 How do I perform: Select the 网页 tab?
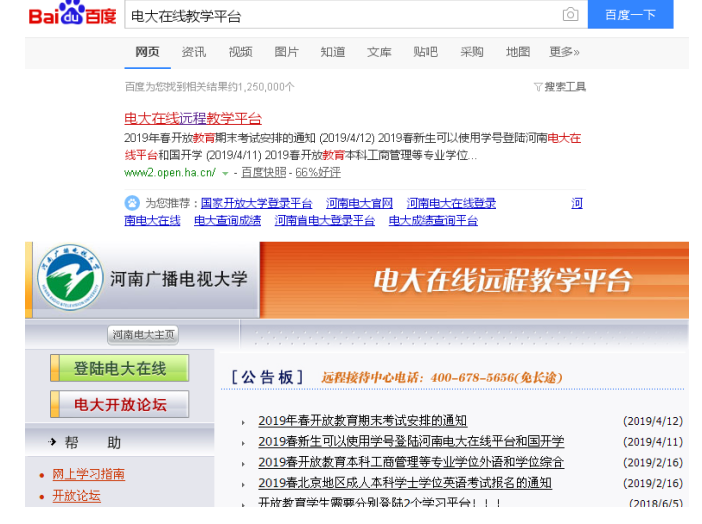[147, 52]
